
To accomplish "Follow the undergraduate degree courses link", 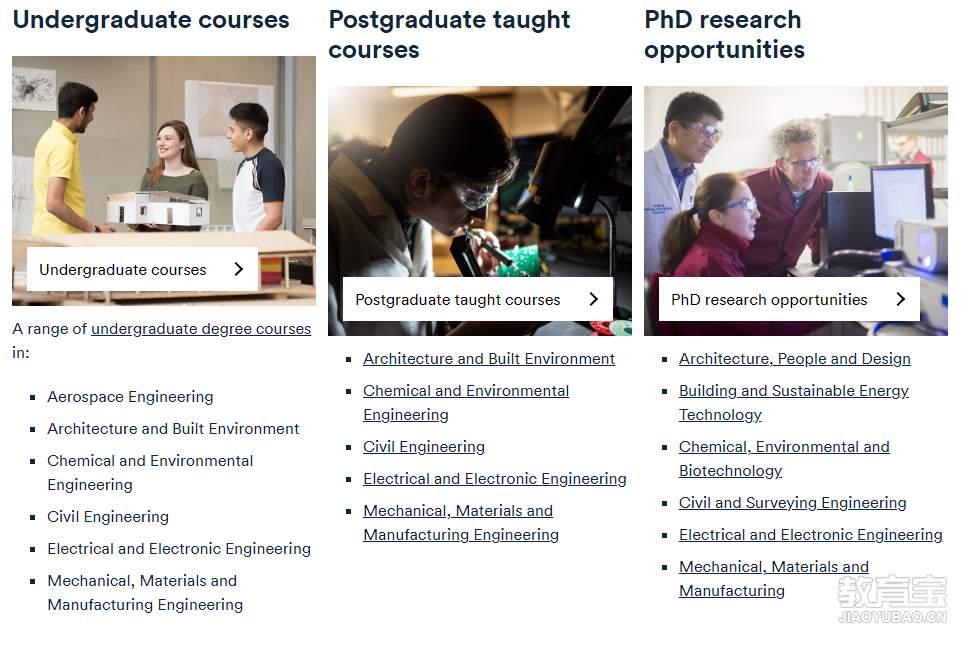I will (x=201, y=329).
